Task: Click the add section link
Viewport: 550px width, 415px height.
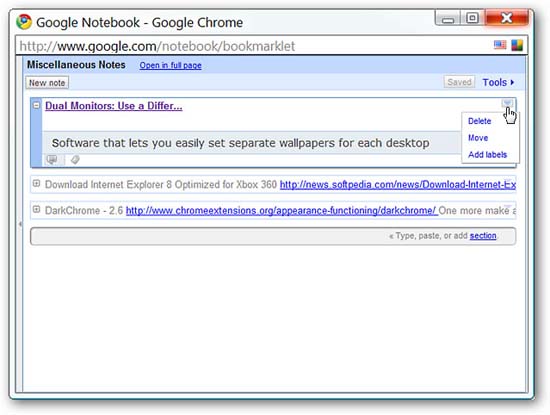Action: tap(483, 236)
